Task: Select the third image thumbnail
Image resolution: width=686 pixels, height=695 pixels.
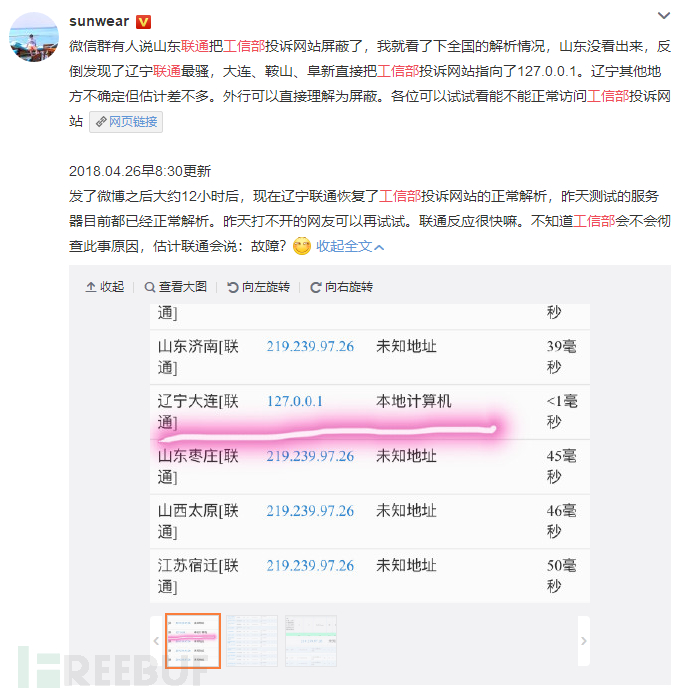Action: 311,640
